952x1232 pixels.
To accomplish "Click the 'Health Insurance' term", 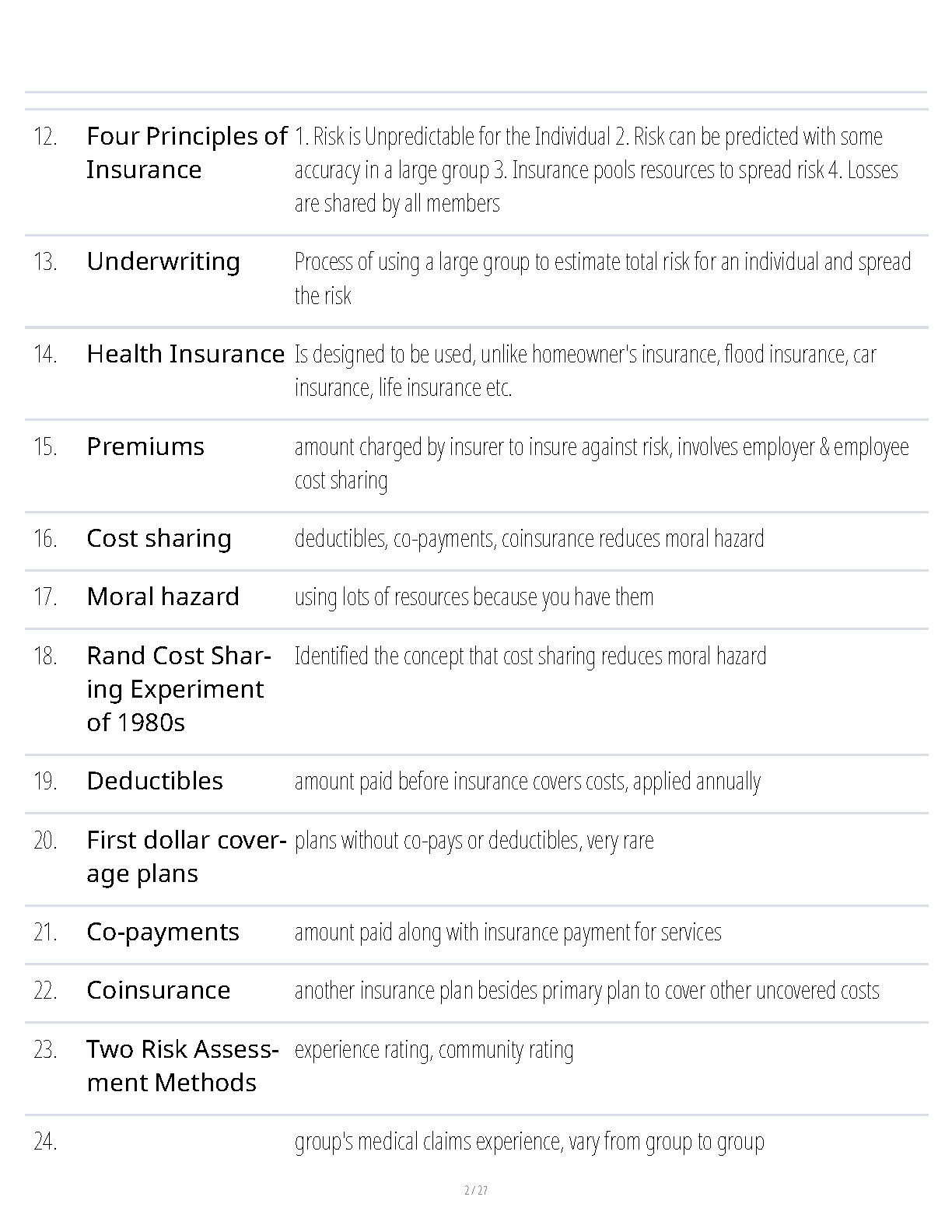I will (186, 354).
